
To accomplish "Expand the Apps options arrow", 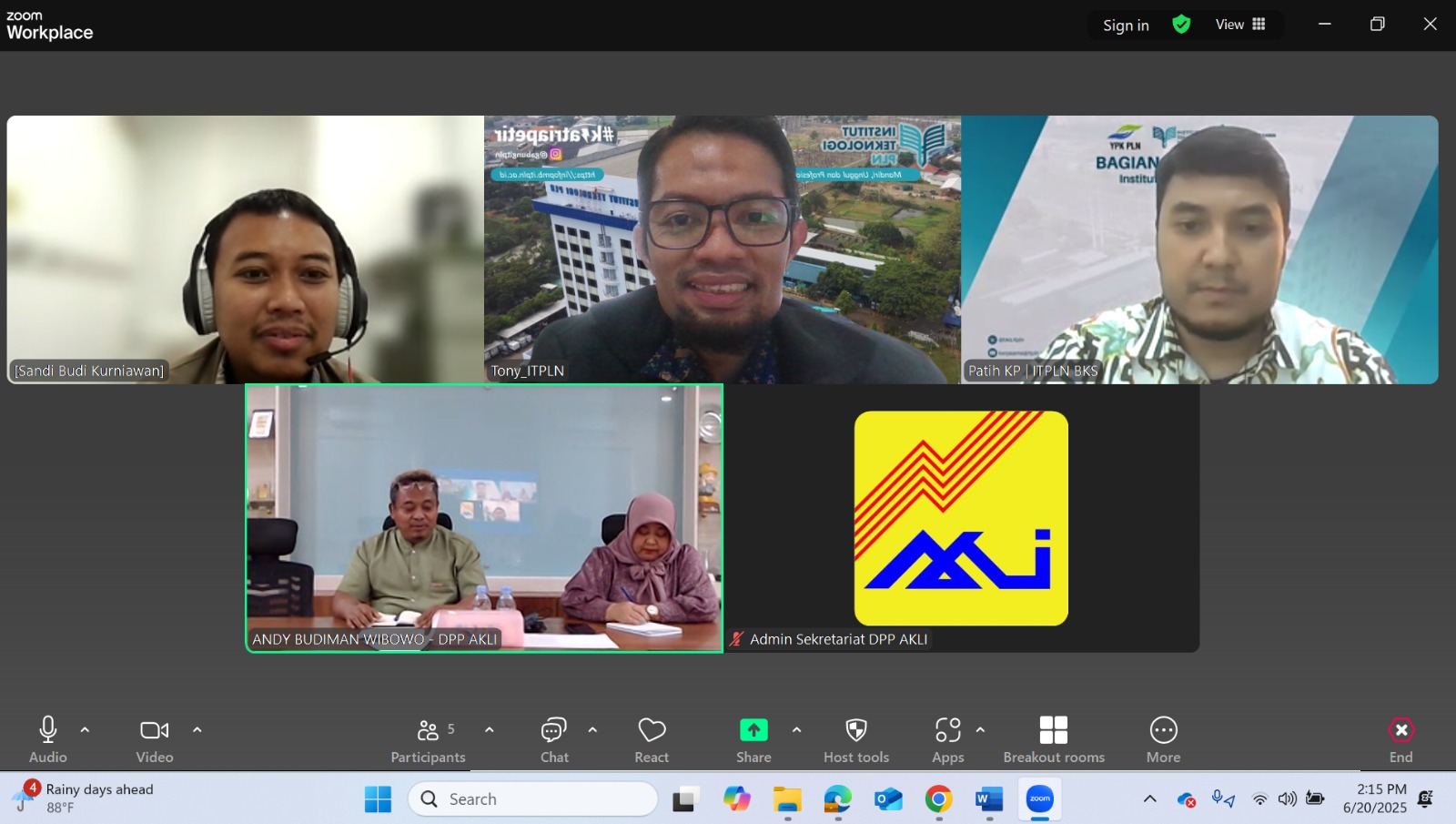I will click(x=980, y=729).
